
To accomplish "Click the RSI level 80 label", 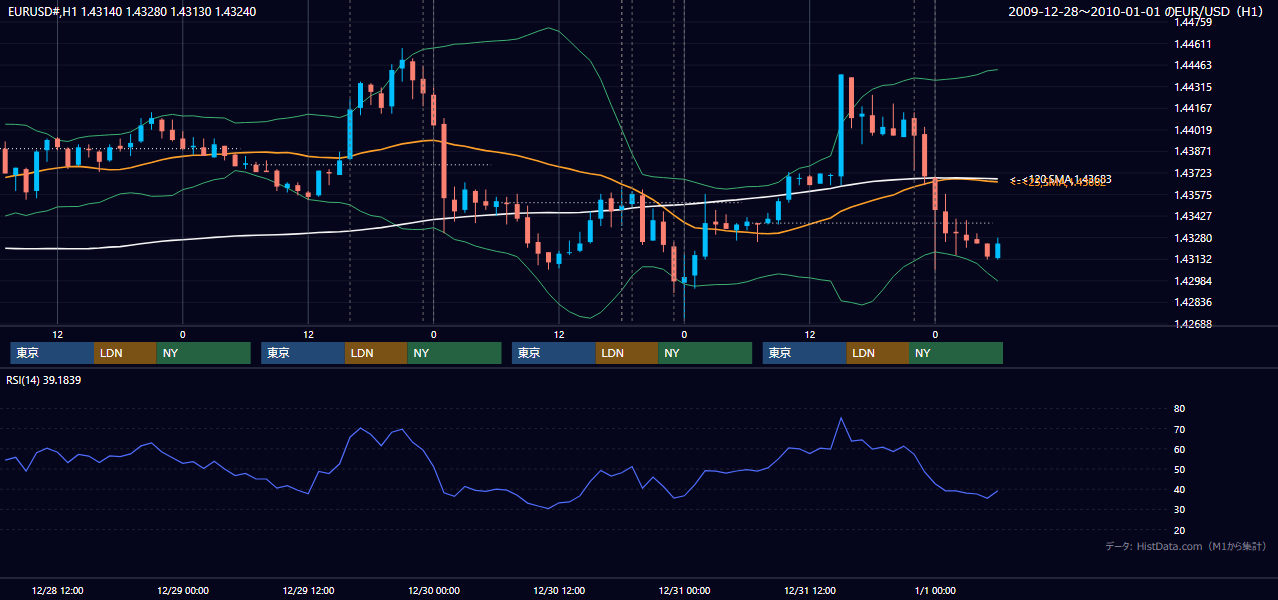I will [1179, 409].
